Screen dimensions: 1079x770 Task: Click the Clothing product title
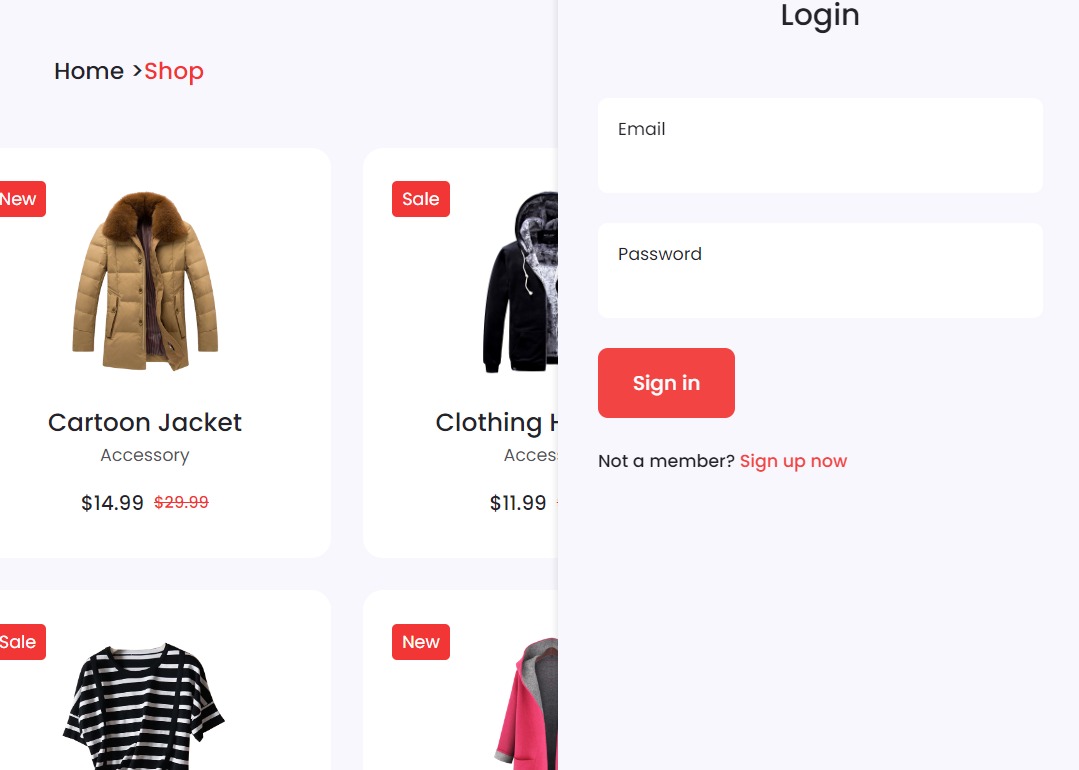click(x=496, y=422)
